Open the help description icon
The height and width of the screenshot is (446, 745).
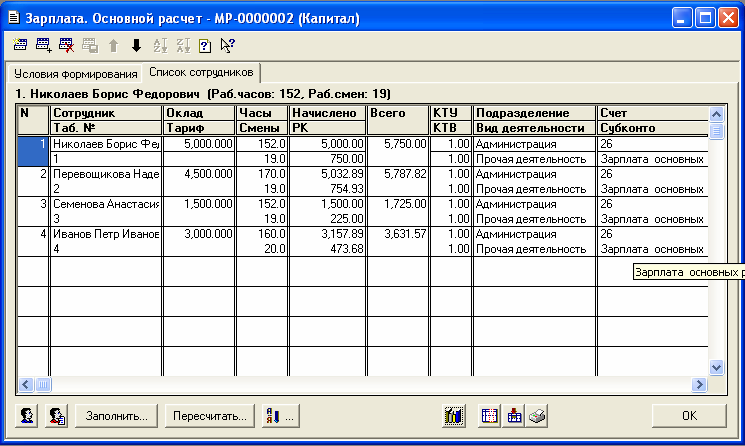[x=204, y=45]
